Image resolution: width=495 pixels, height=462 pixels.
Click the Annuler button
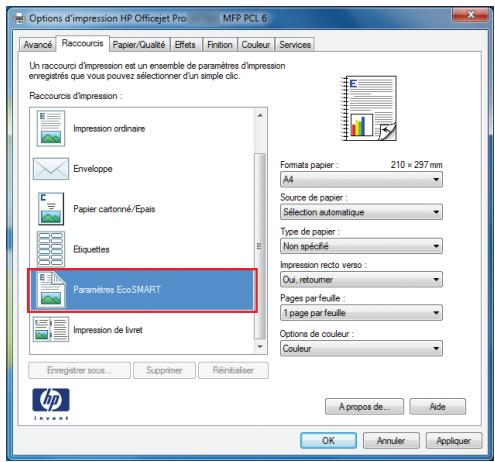click(391, 441)
